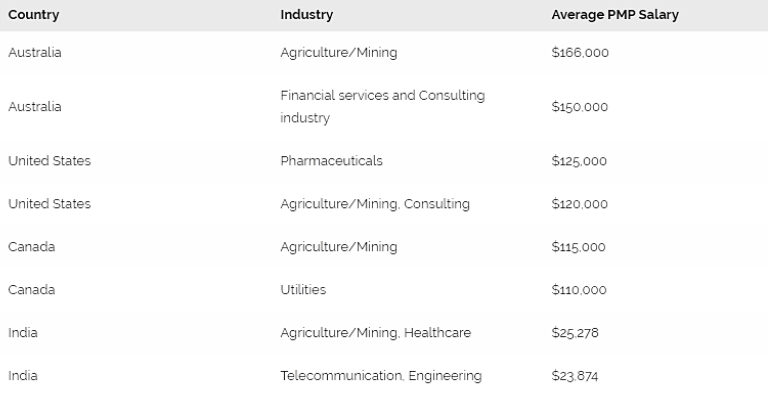This screenshot has height=394, width=768.
Task: Select the $150,000 salary cell
Action: [x=579, y=107]
